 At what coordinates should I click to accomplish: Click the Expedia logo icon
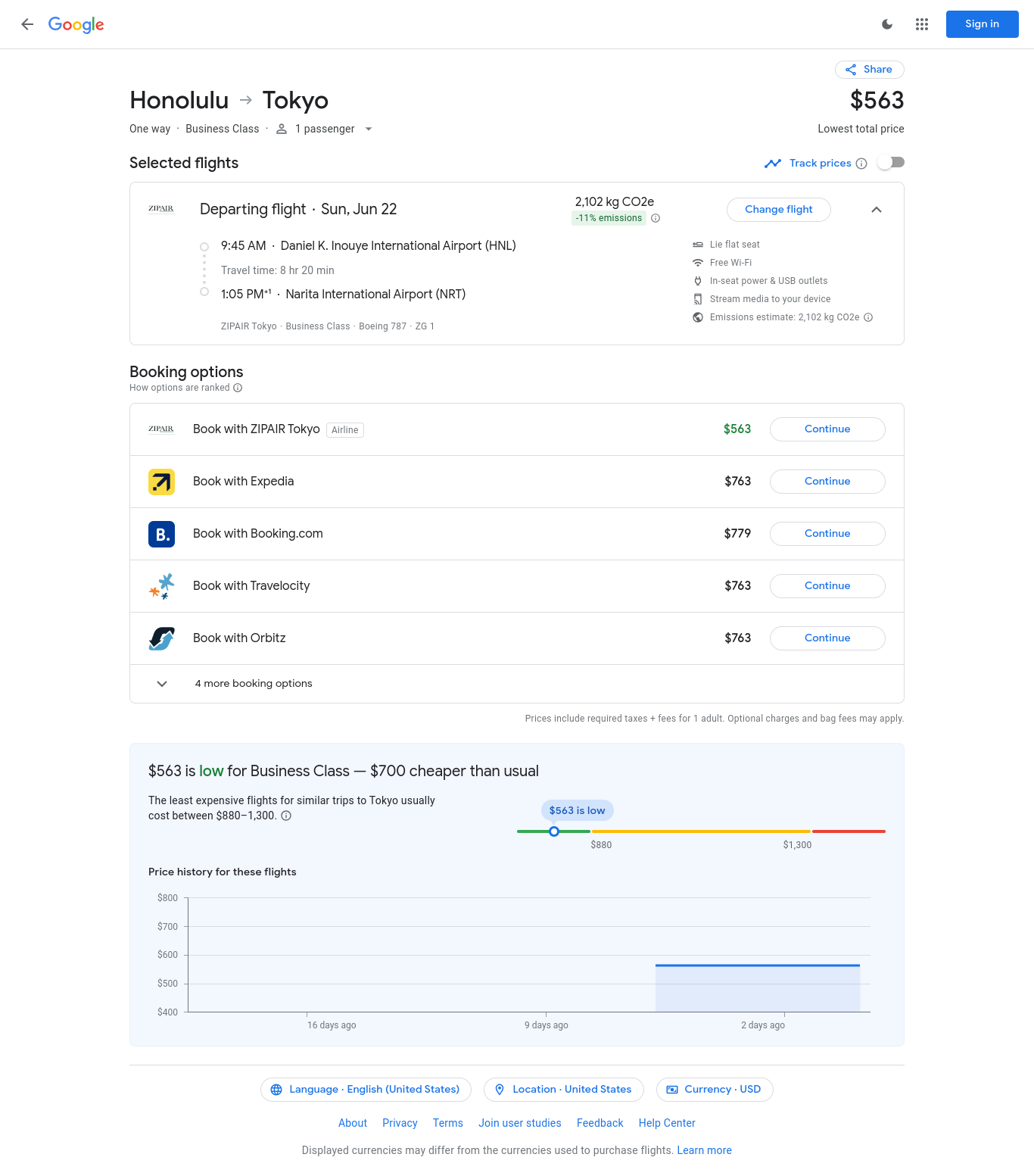(x=161, y=482)
